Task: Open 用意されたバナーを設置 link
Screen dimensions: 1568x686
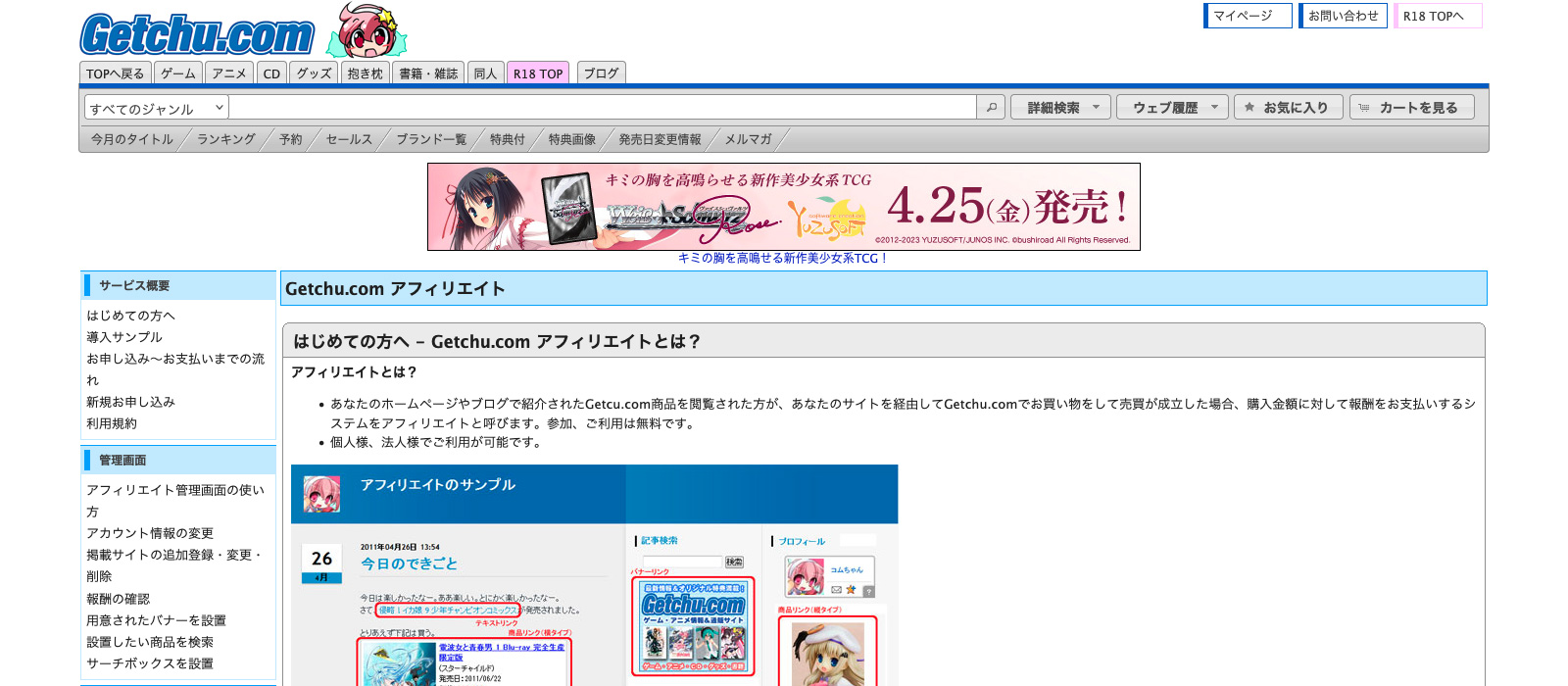Action: click(x=157, y=620)
